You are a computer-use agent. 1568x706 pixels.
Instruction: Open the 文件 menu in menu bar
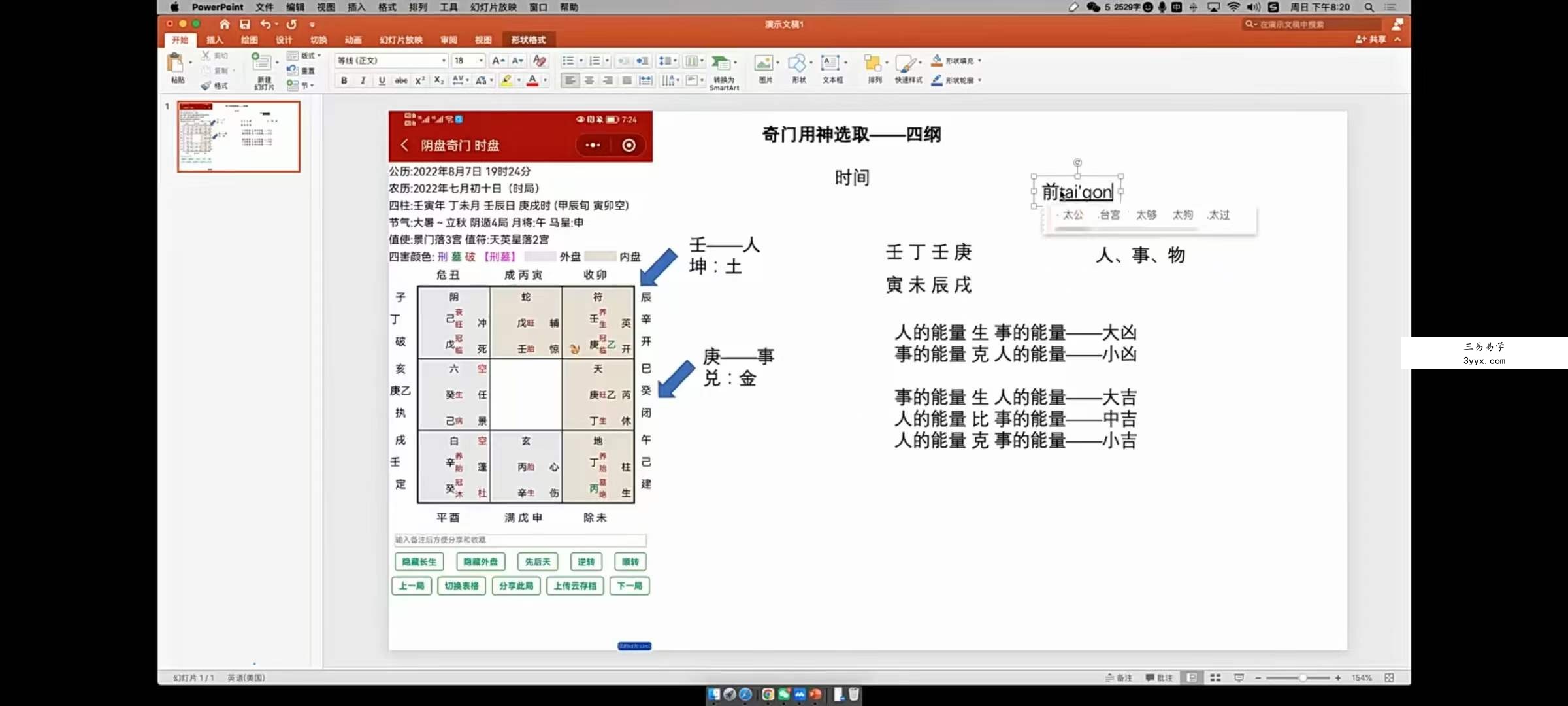265,7
